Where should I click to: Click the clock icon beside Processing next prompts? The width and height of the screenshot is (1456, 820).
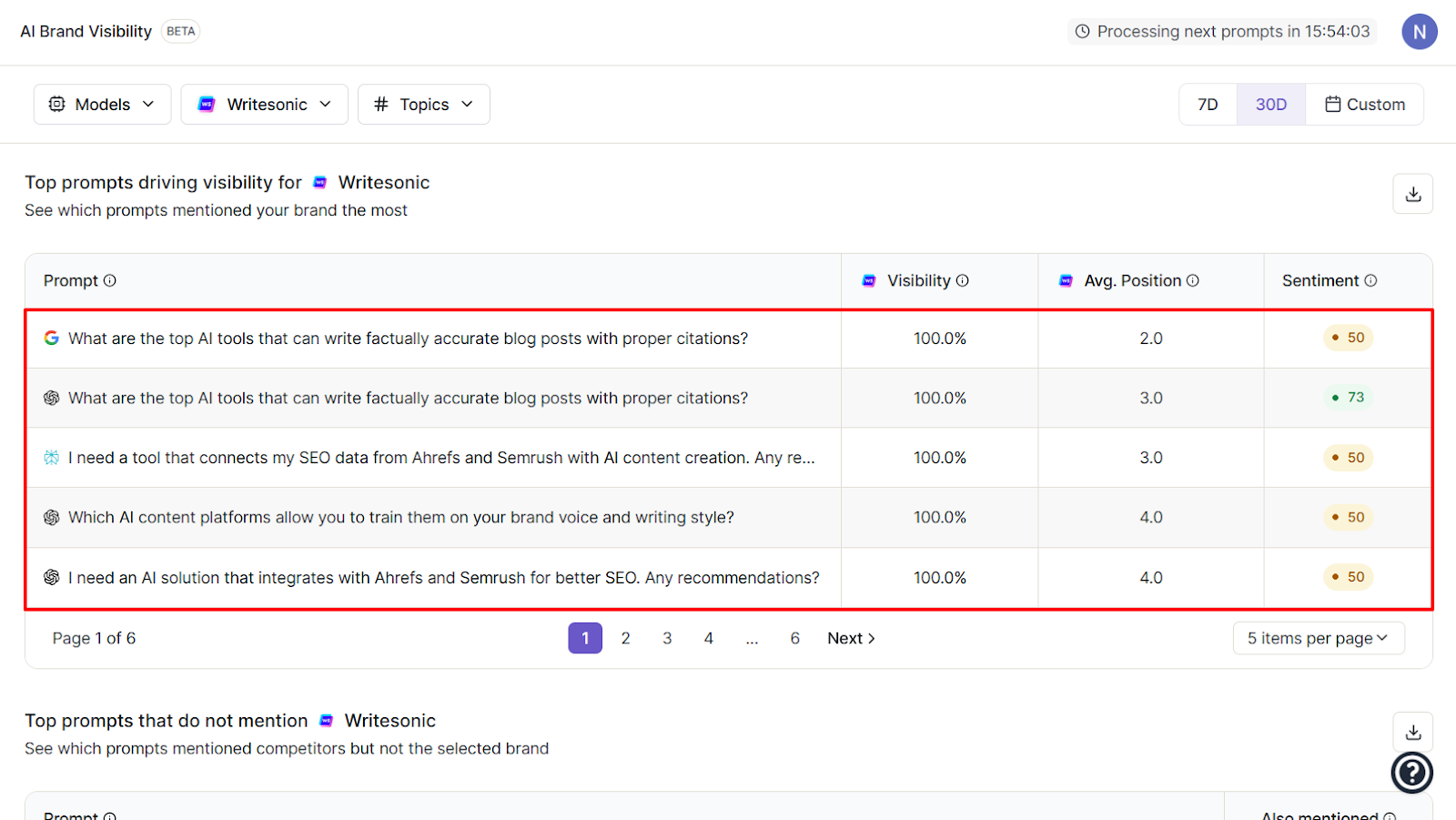pyautogui.click(x=1082, y=32)
